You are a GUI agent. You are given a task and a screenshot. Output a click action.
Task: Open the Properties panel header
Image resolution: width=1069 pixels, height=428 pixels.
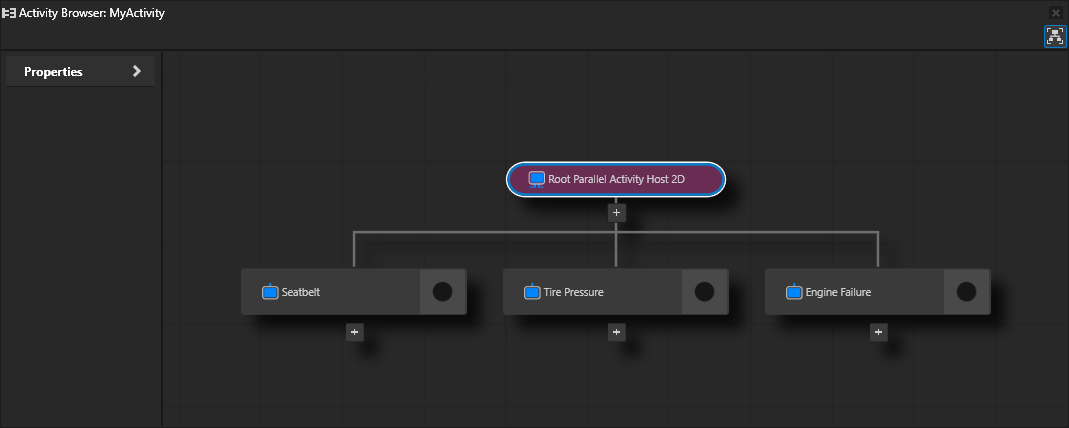[54, 72]
